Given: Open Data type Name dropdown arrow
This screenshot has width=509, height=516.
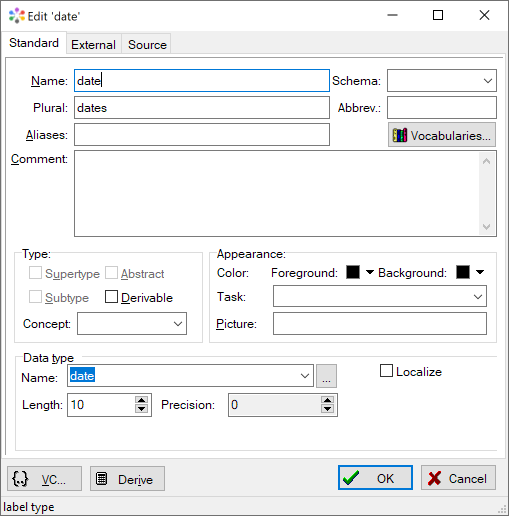Looking at the screenshot, I should pyautogui.click(x=305, y=376).
